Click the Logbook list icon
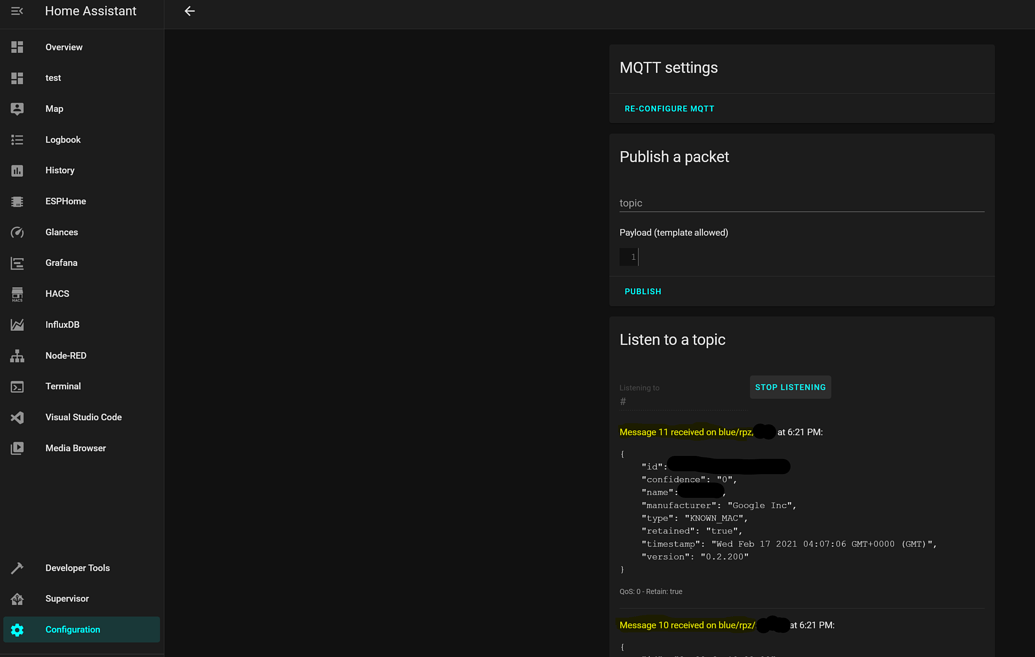This screenshot has width=1035, height=657. coord(17,140)
